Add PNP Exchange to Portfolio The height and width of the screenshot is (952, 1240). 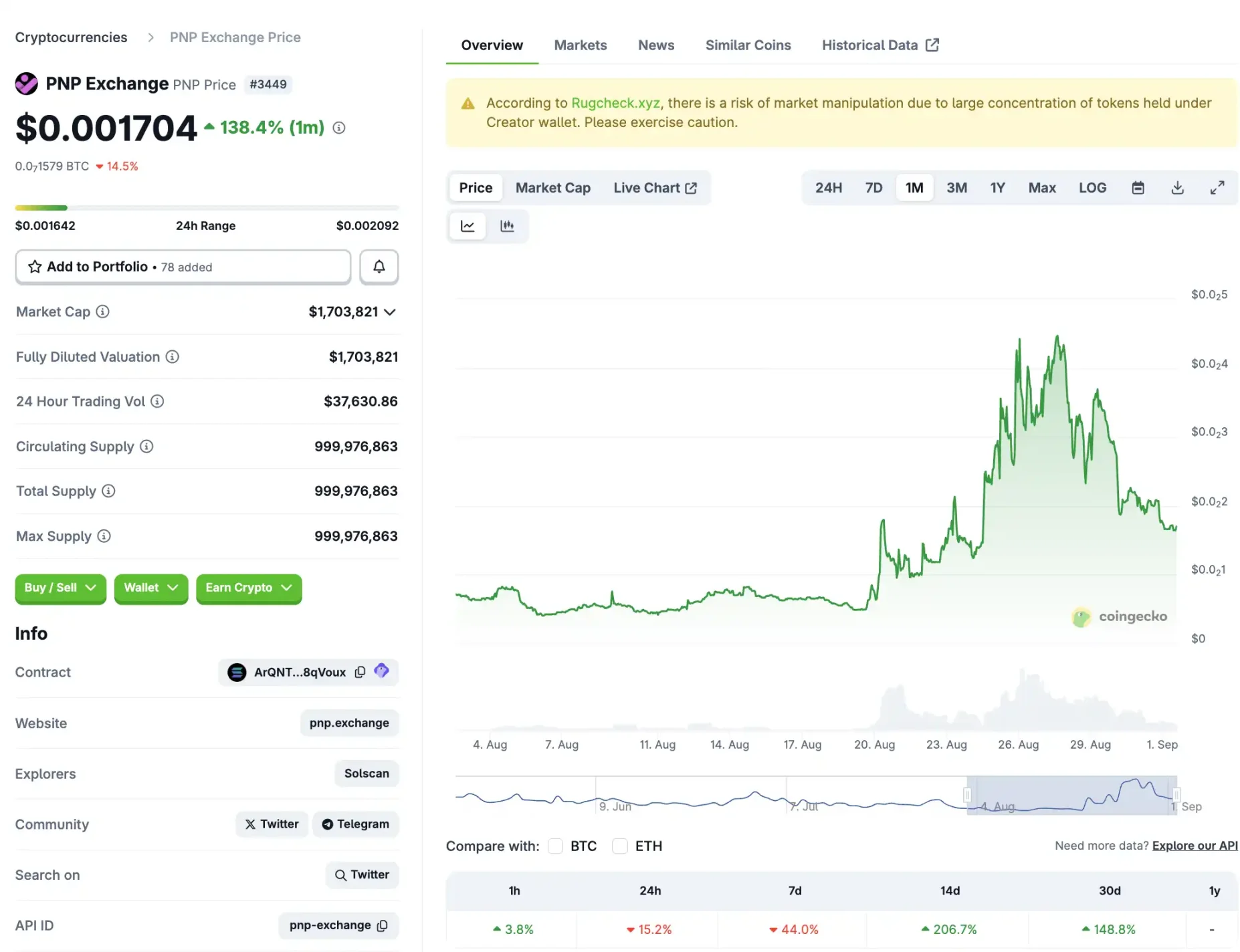pyautogui.click(x=183, y=267)
